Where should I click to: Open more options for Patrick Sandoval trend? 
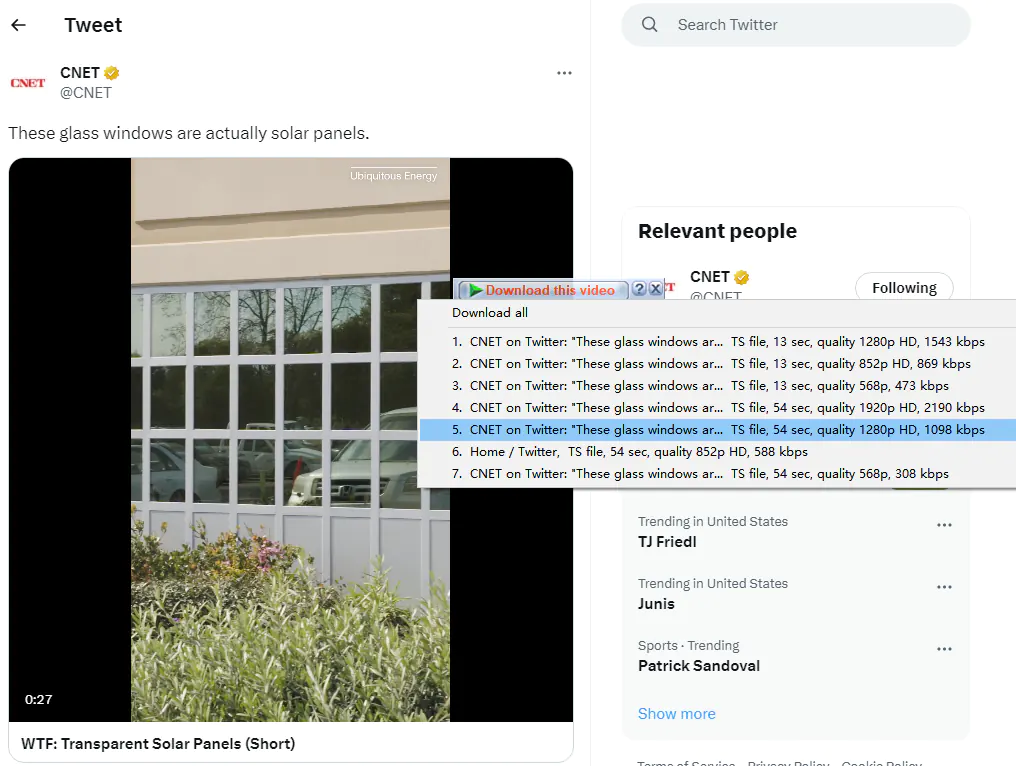tap(944, 650)
